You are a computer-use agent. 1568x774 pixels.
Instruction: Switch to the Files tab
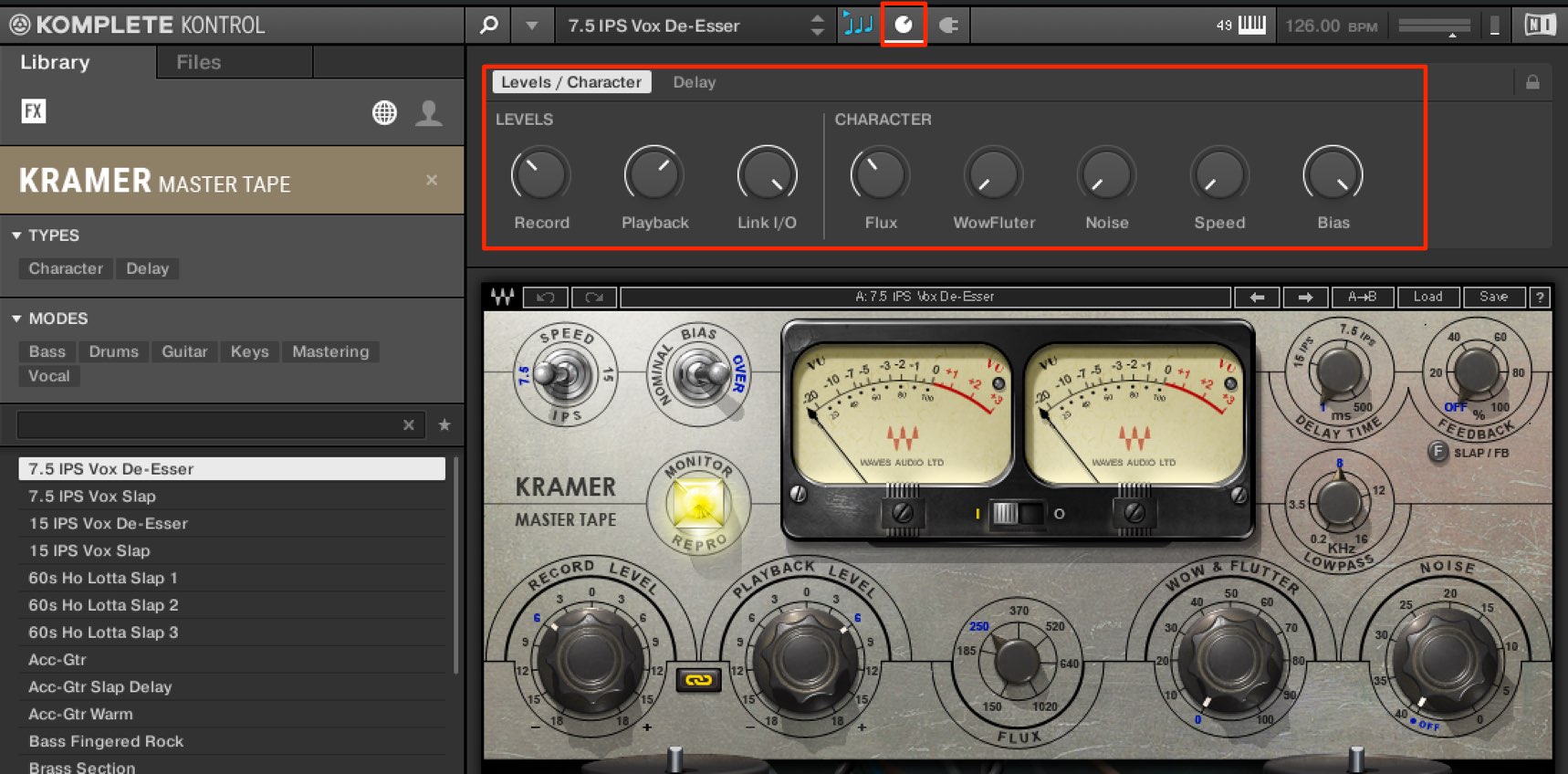coord(199,62)
